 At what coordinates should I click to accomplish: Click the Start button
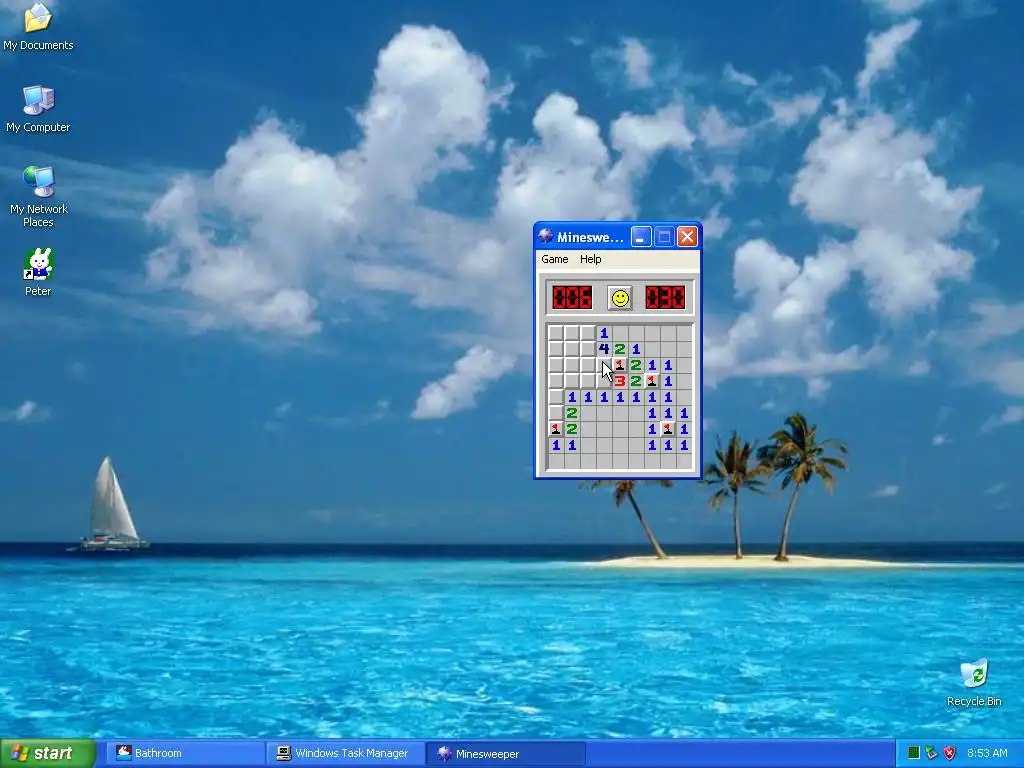coord(47,753)
